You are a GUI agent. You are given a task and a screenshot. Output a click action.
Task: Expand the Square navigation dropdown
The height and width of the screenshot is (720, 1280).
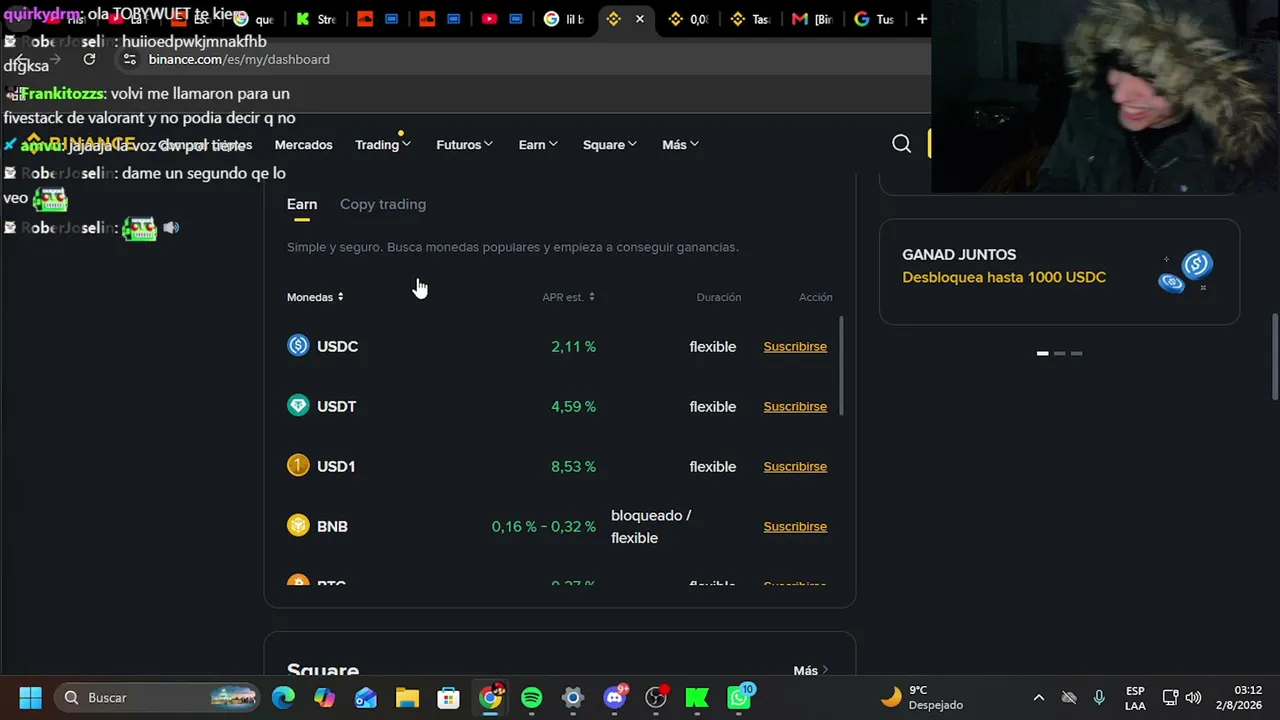point(610,144)
